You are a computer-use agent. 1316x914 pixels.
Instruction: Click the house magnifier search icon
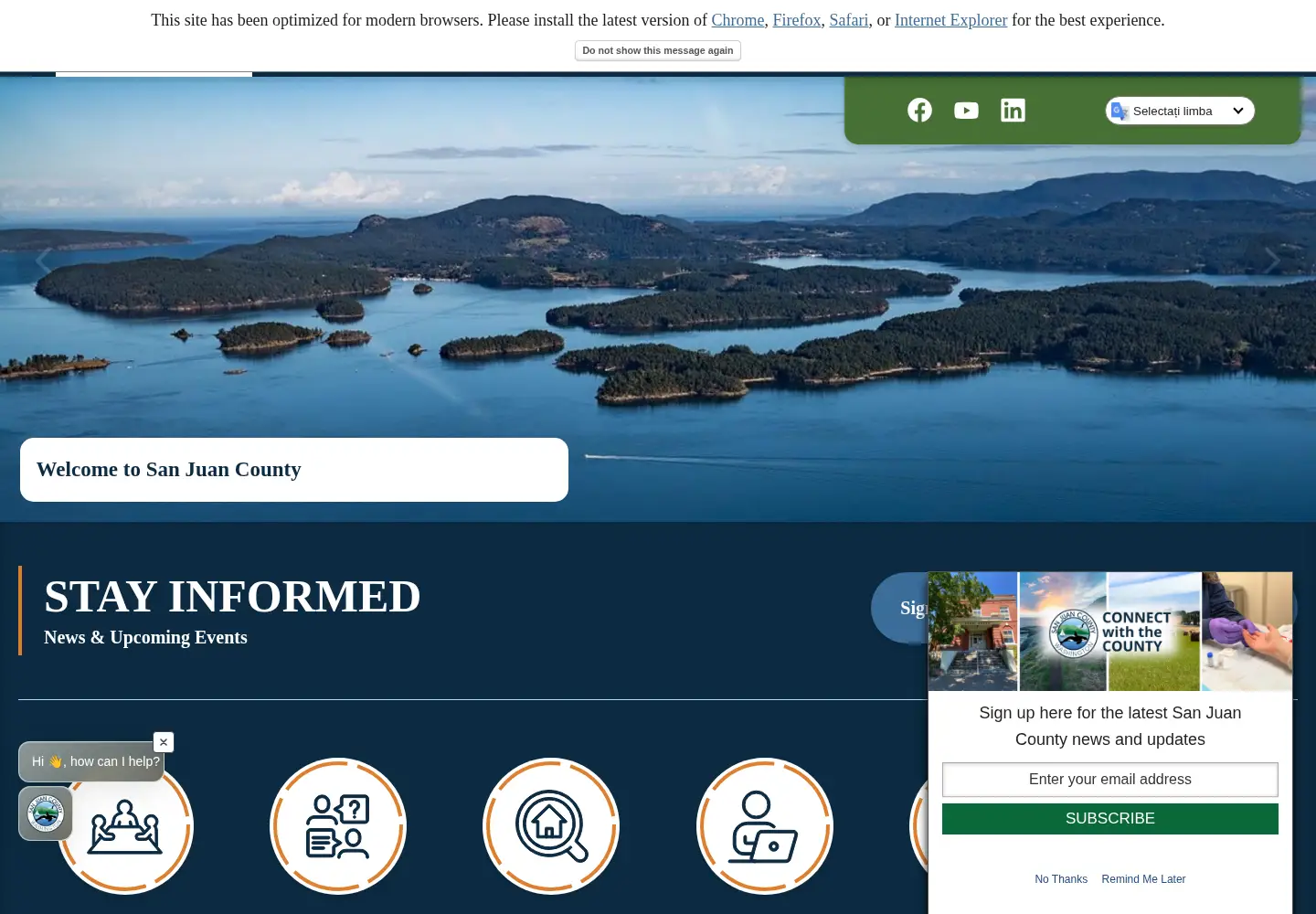coord(551,826)
